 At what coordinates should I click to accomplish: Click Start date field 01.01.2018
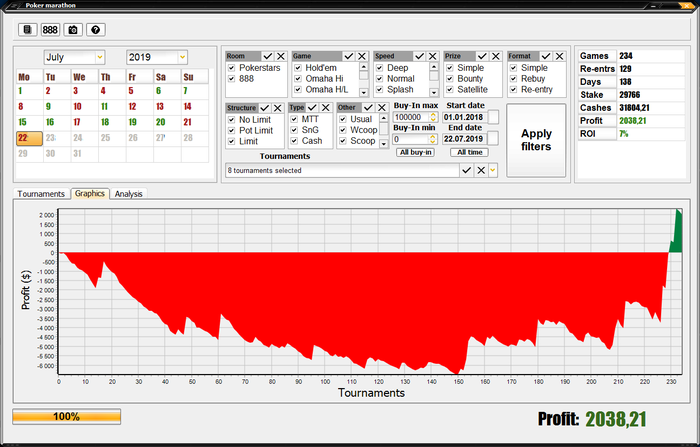[x=464, y=117]
